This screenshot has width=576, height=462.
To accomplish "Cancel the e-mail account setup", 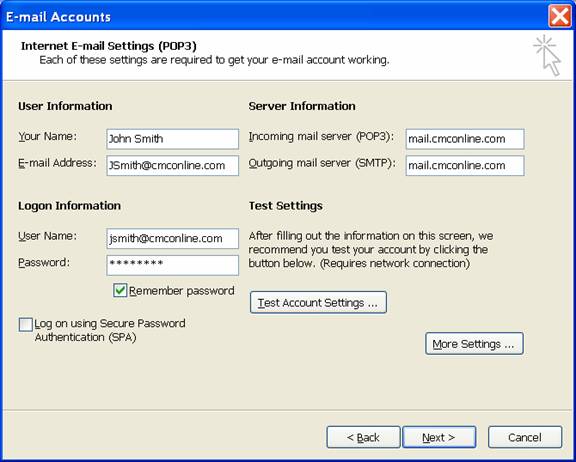I will [x=525, y=437].
